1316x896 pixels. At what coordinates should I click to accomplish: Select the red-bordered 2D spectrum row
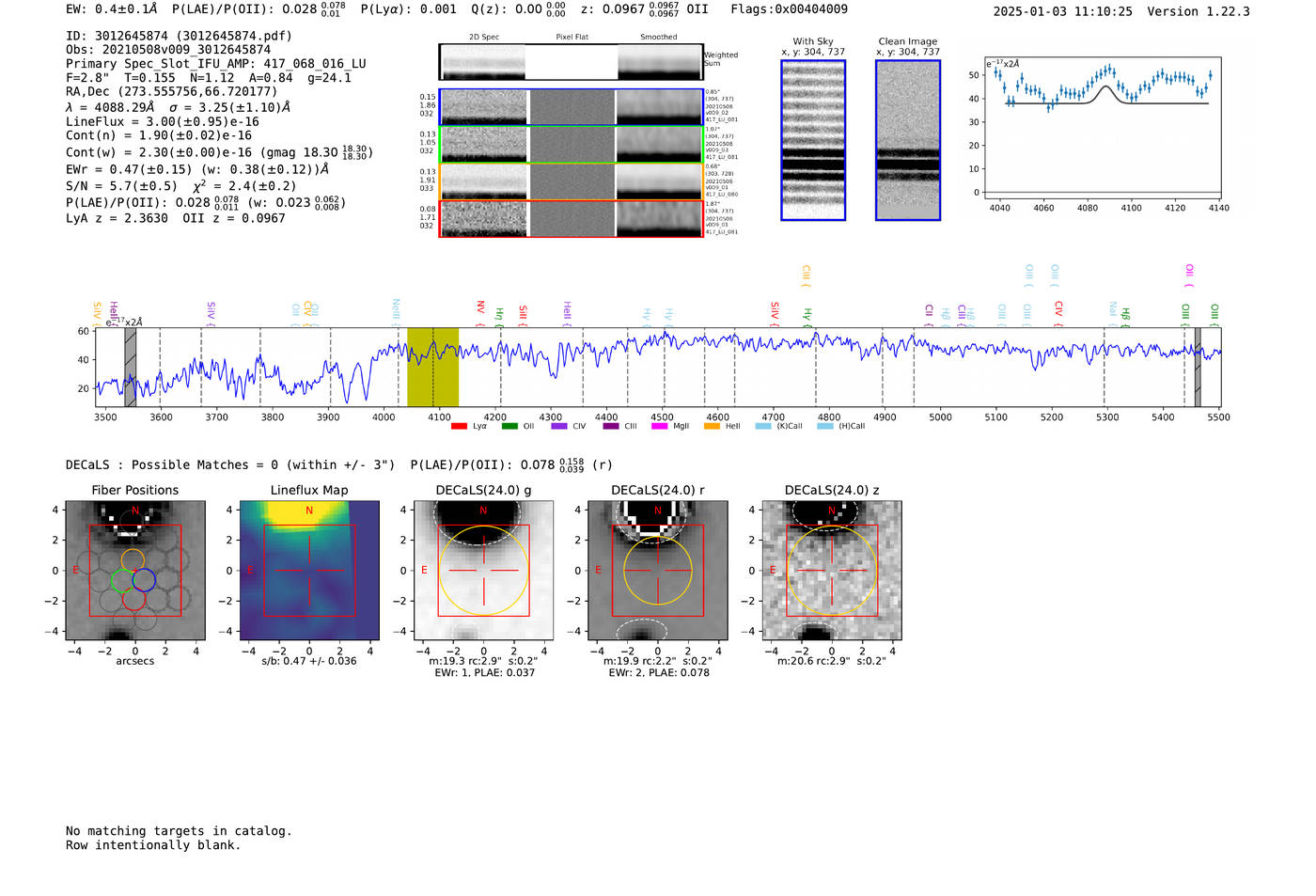click(572, 218)
